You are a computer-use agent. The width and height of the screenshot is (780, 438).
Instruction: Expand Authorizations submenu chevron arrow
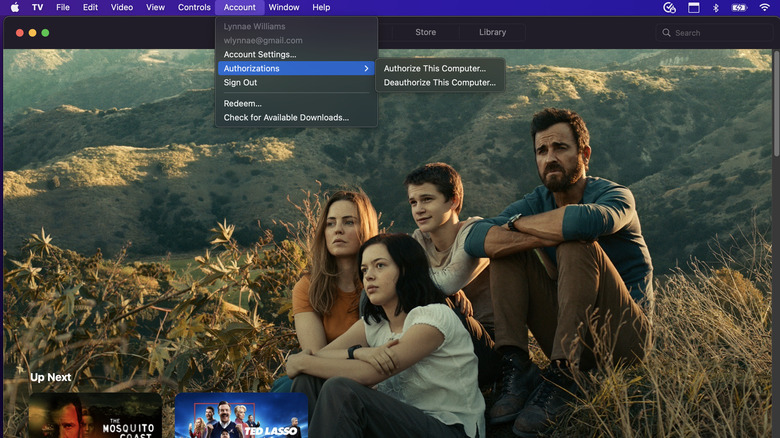(366, 68)
